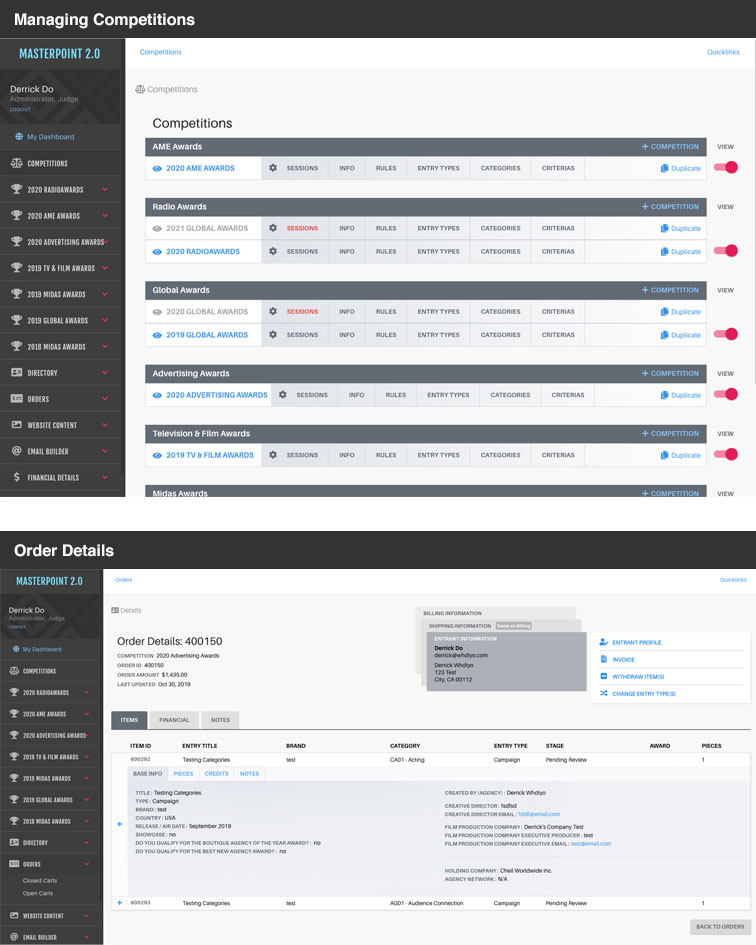Image resolution: width=756 pixels, height=945 pixels.
Task: Toggle visibility eye for 2021 Global Awards
Action: click(157, 228)
